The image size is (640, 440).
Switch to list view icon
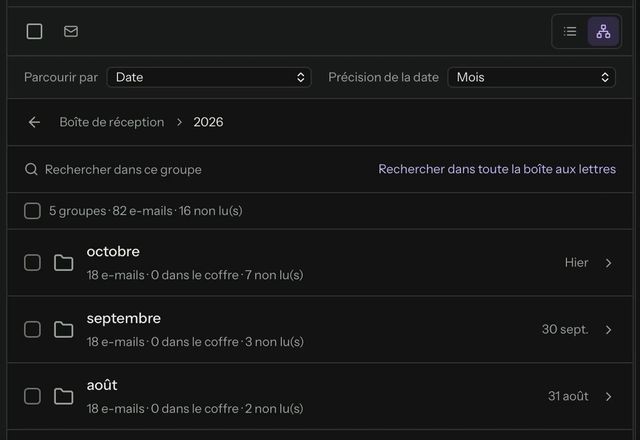(x=570, y=31)
